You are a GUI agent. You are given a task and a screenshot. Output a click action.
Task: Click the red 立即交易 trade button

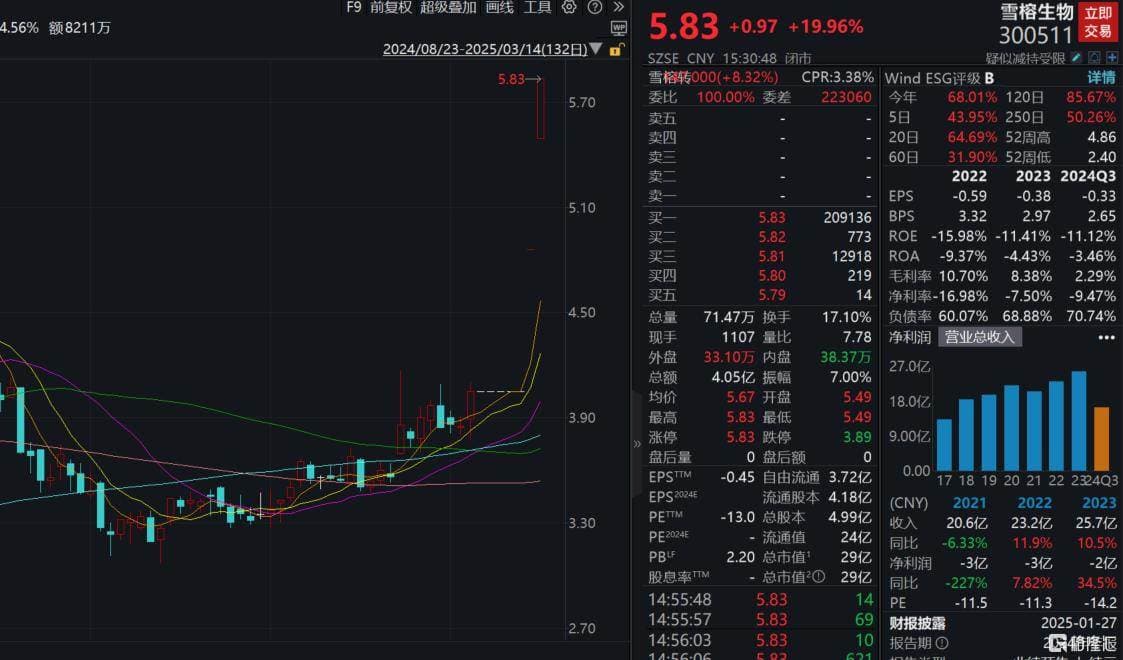pyautogui.click(x=1098, y=22)
